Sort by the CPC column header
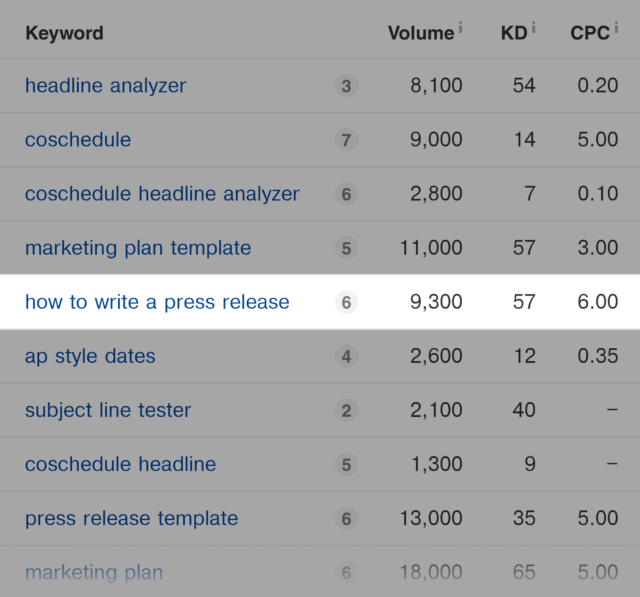This screenshot has width=640, height=597. (x=590, y=33)
